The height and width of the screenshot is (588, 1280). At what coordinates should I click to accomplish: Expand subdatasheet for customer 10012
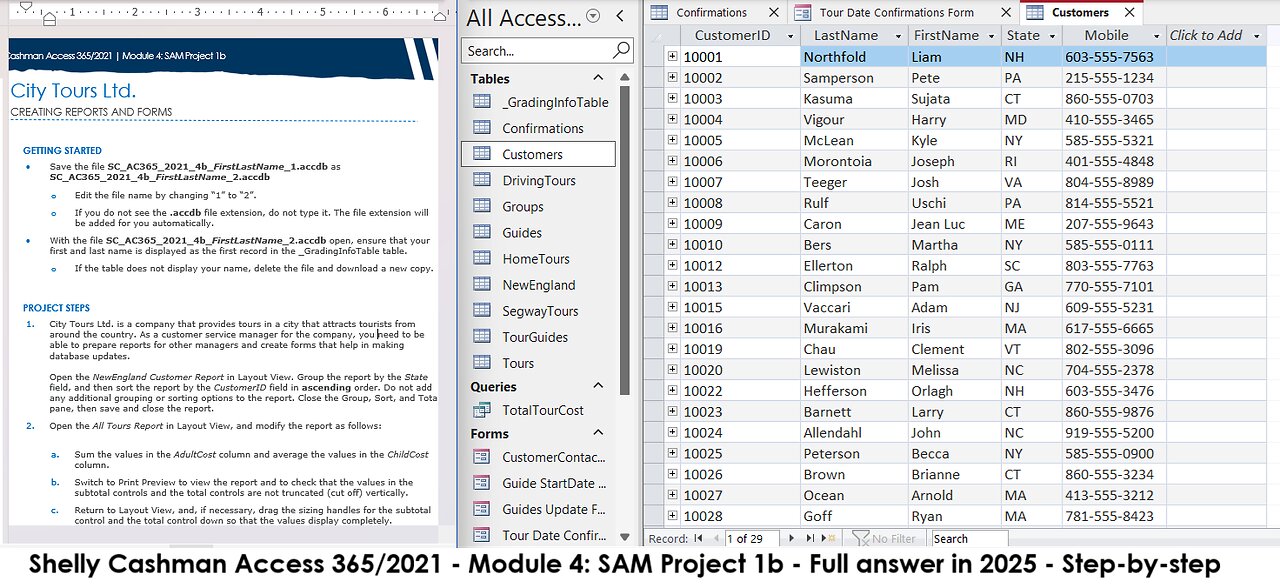[673, 266]
